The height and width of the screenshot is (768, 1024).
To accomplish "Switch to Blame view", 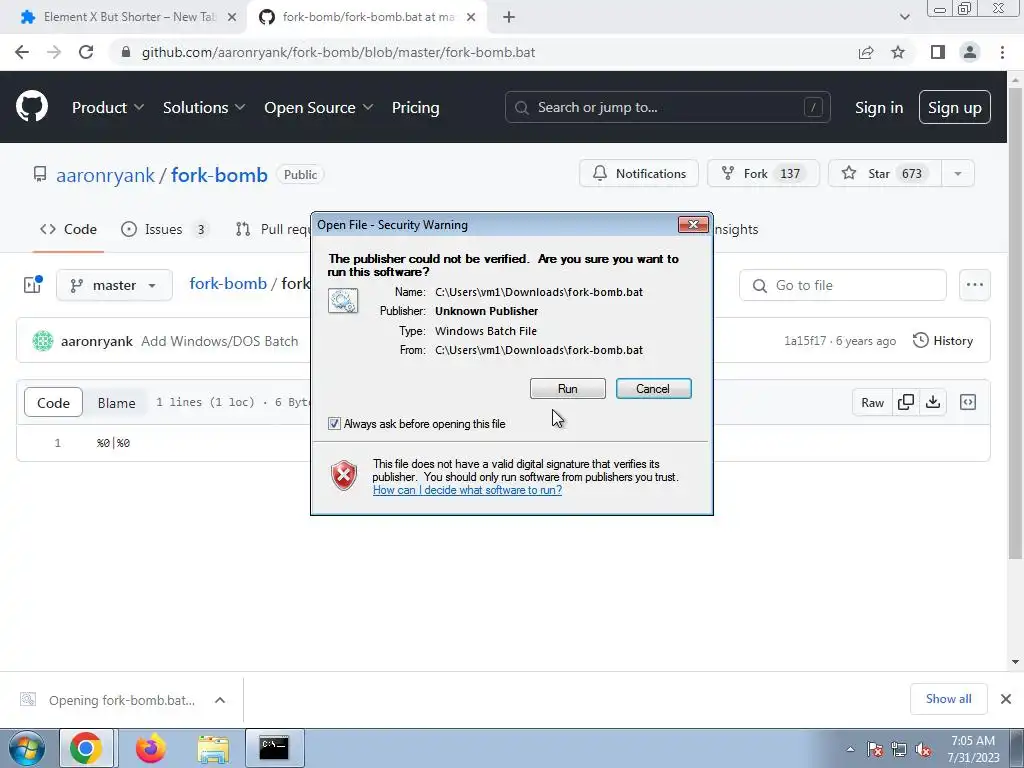I will coord(116,403).
